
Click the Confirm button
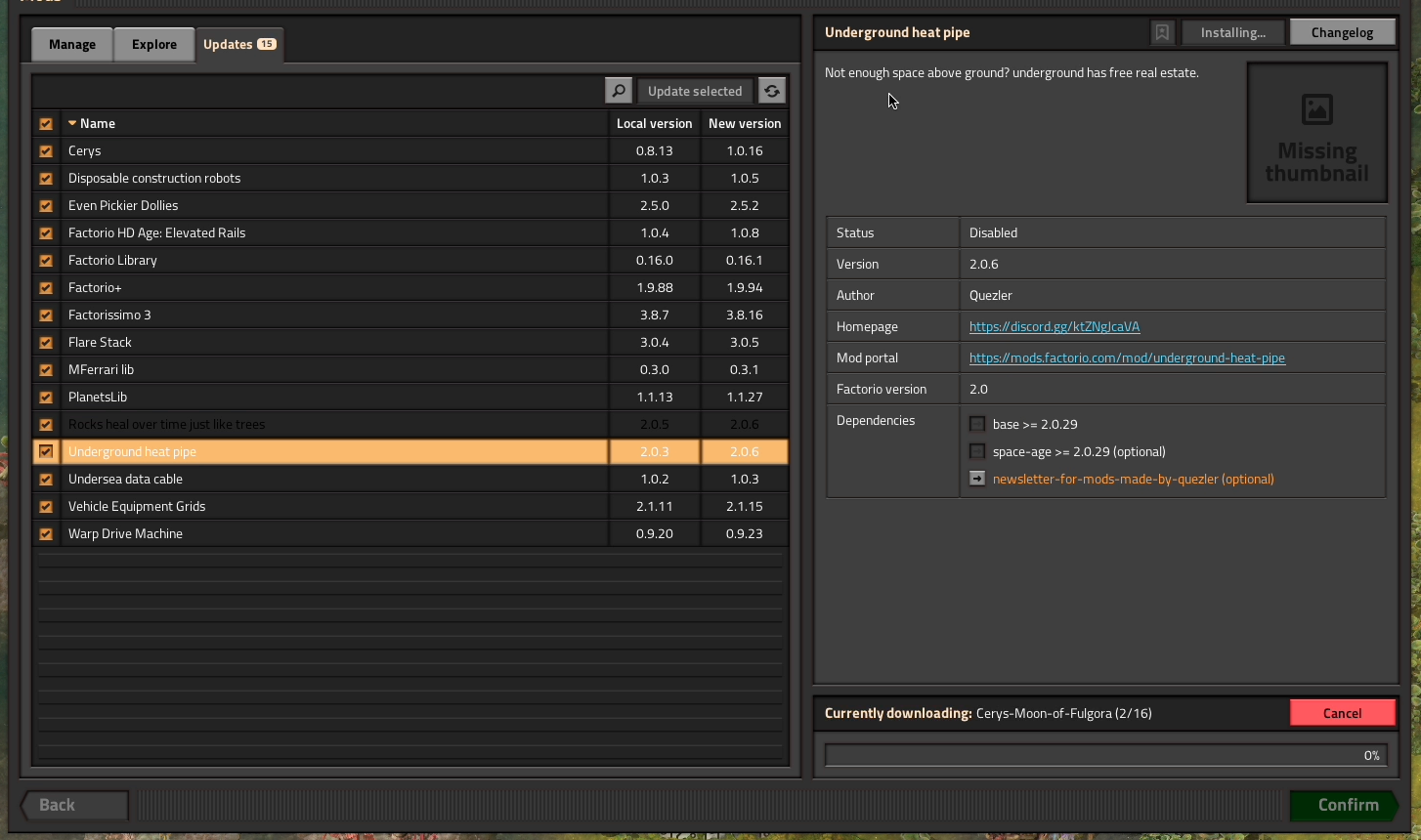pyautogui.click(x=1345, y=805)
